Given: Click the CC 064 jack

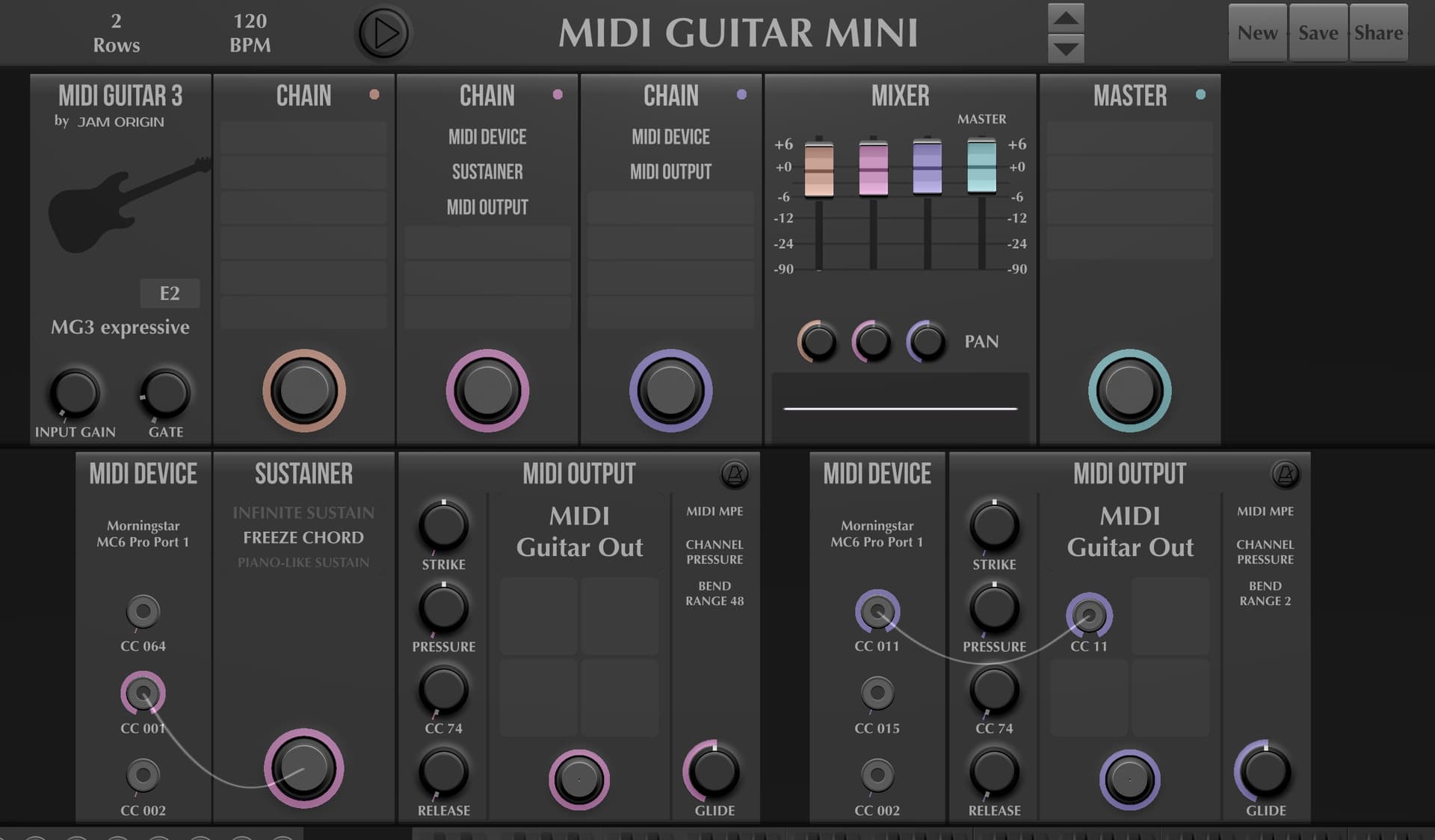Looking at the screenshot, I should pos(143,612).
